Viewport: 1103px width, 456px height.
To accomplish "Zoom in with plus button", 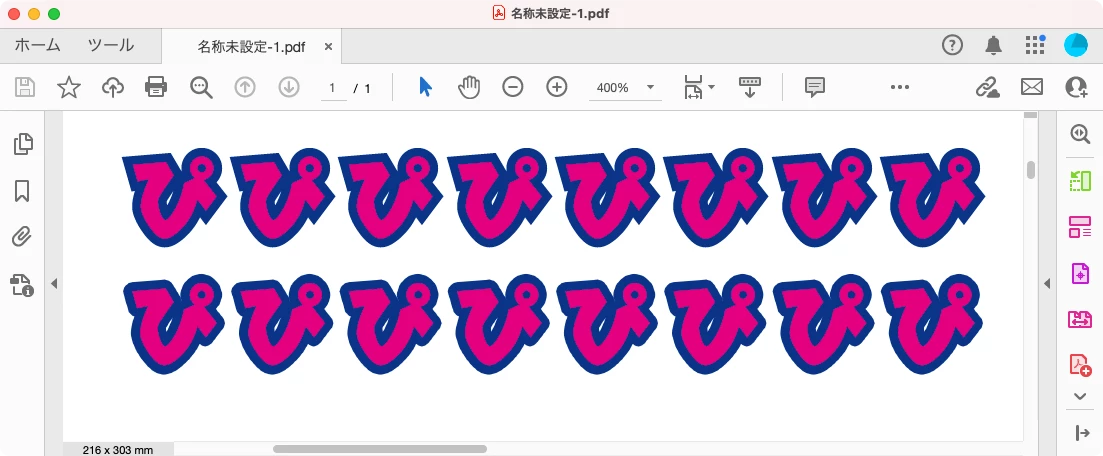I will point(556,87).
